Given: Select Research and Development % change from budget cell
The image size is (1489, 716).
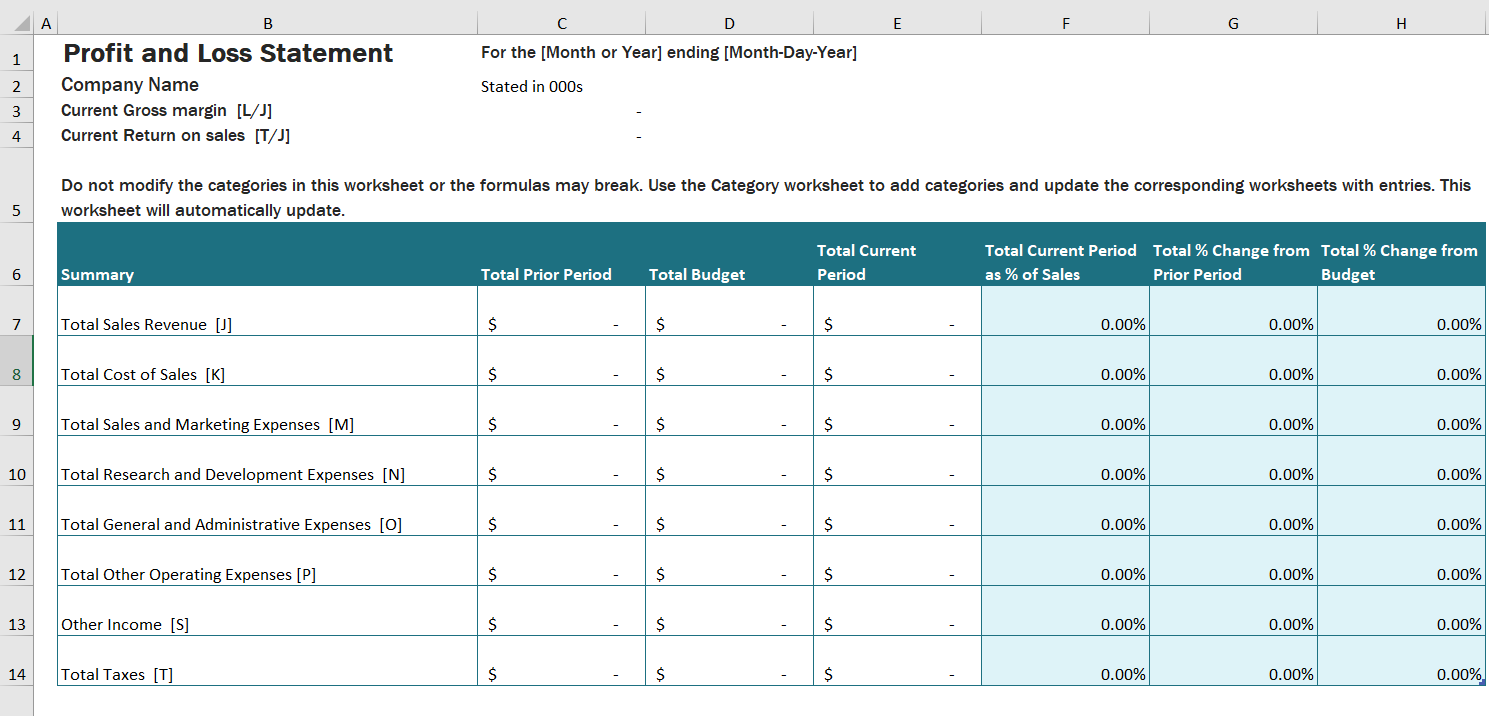Looking at the screenshot, I should pyautogui.click(x=1402, y=461).
